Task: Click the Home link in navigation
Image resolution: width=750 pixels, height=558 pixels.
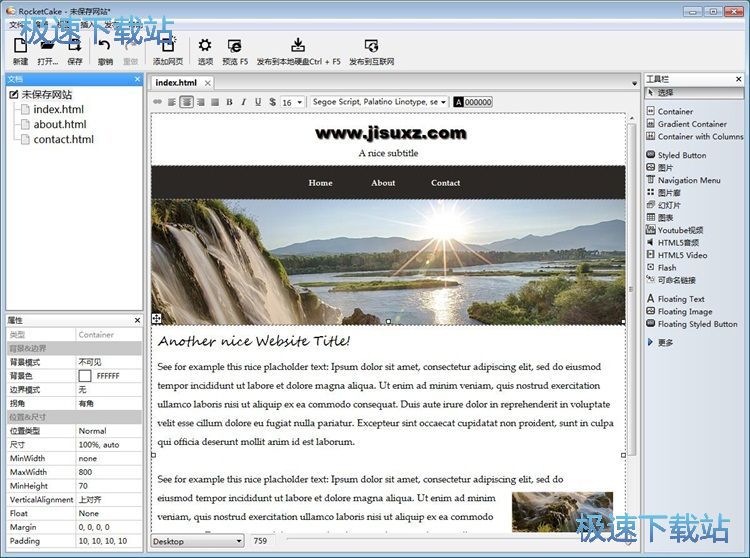Action: [320, 183]
